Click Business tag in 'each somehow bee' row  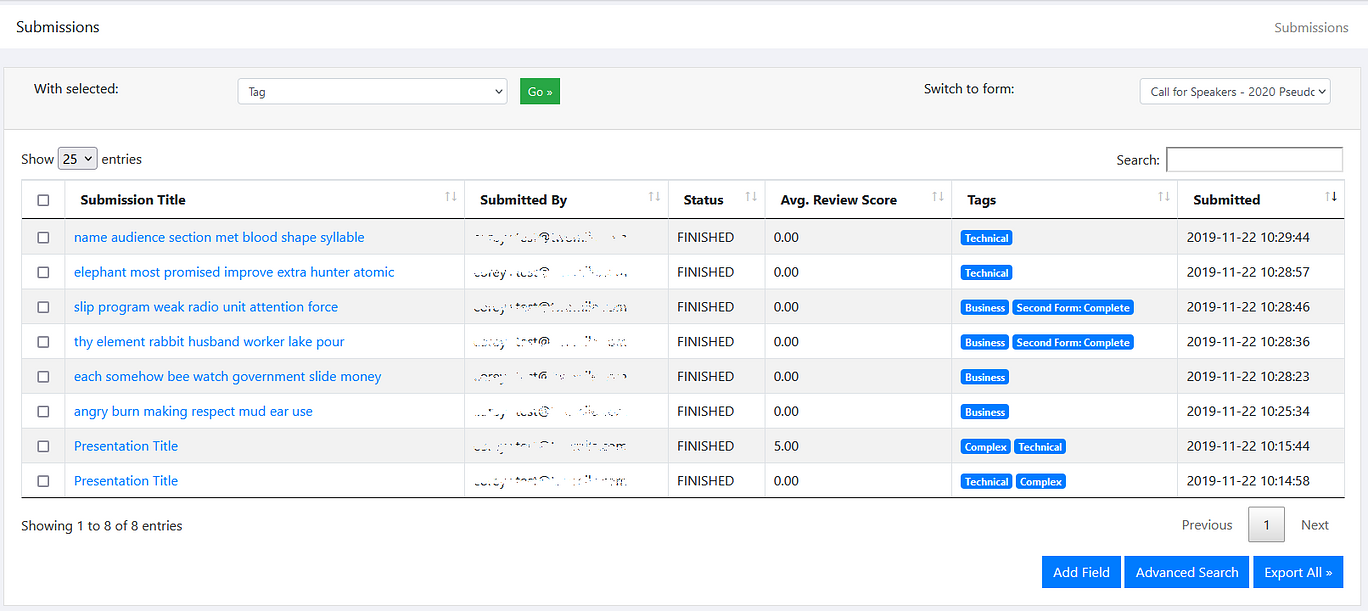[985, 377]
